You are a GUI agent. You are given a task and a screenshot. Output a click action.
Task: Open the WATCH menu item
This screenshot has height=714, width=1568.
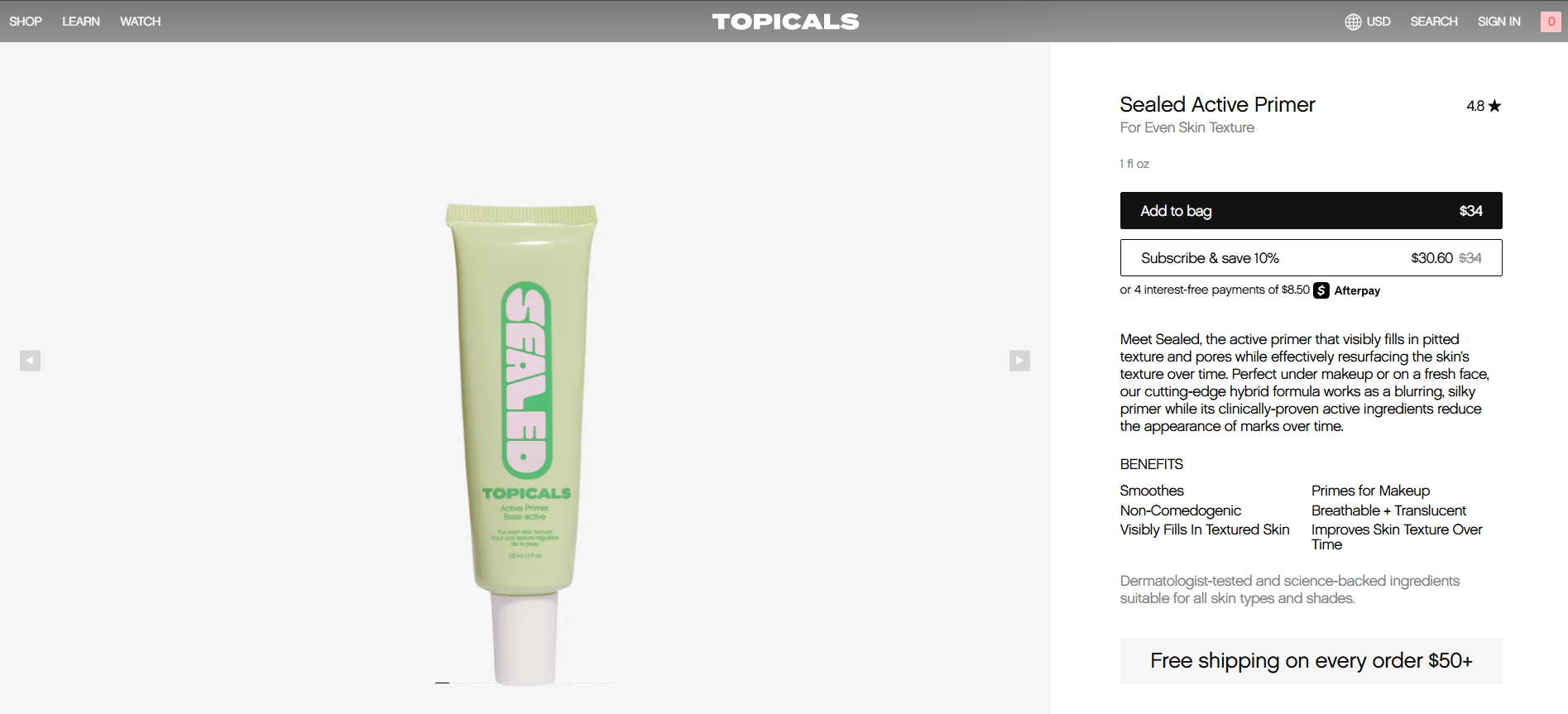point(141,22)
